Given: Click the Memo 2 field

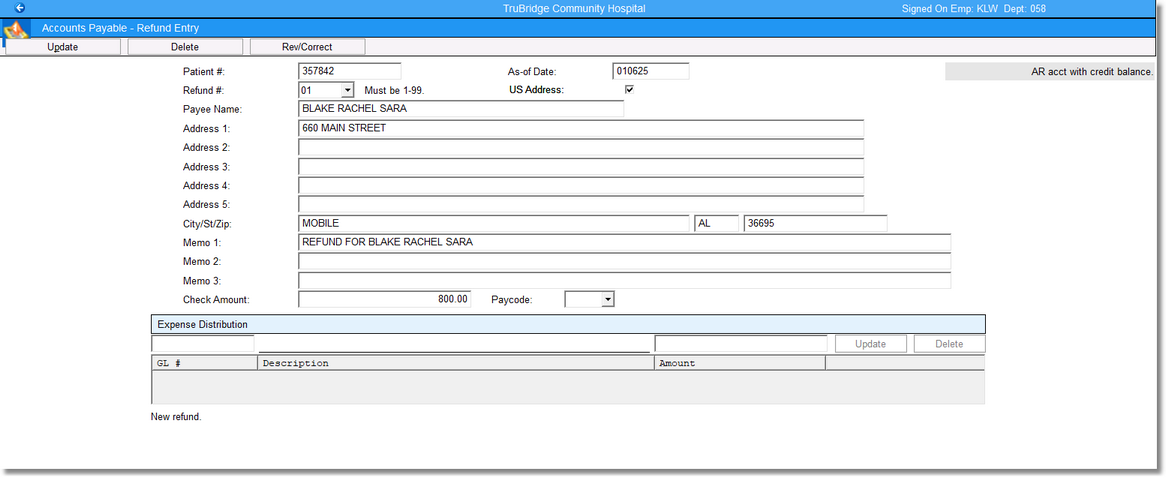Looking at the screenshot, I should coord(625,262).
